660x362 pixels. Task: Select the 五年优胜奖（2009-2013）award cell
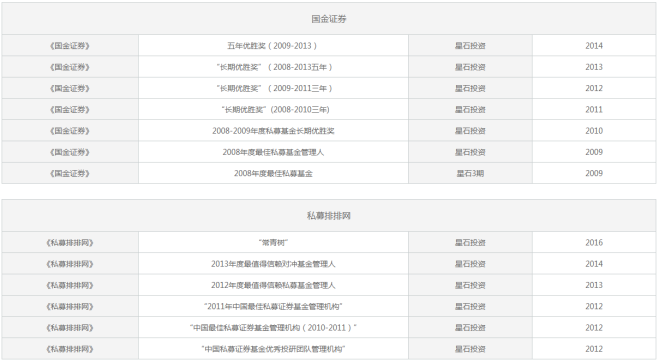click(273, 45)
